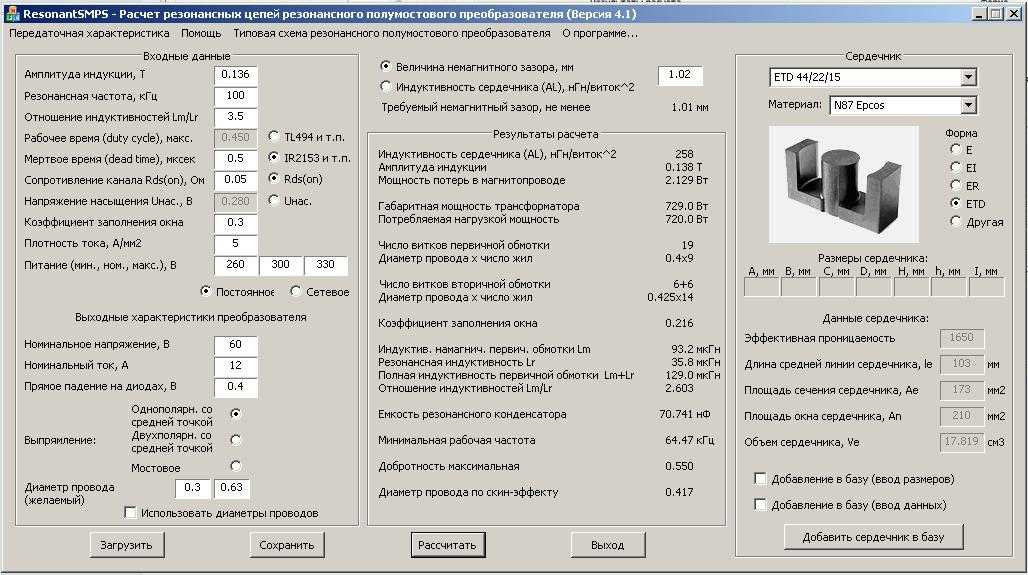
Task: Click the result value 70.741 нФ
Action: pos(684,414)
